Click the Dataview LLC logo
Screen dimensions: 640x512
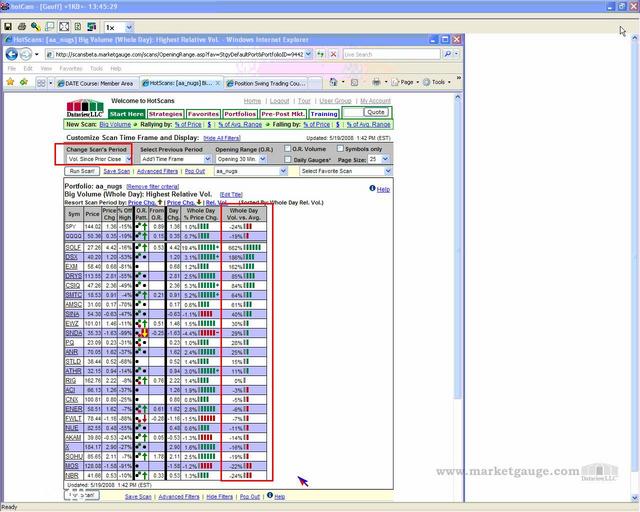[x=85, y=108]
